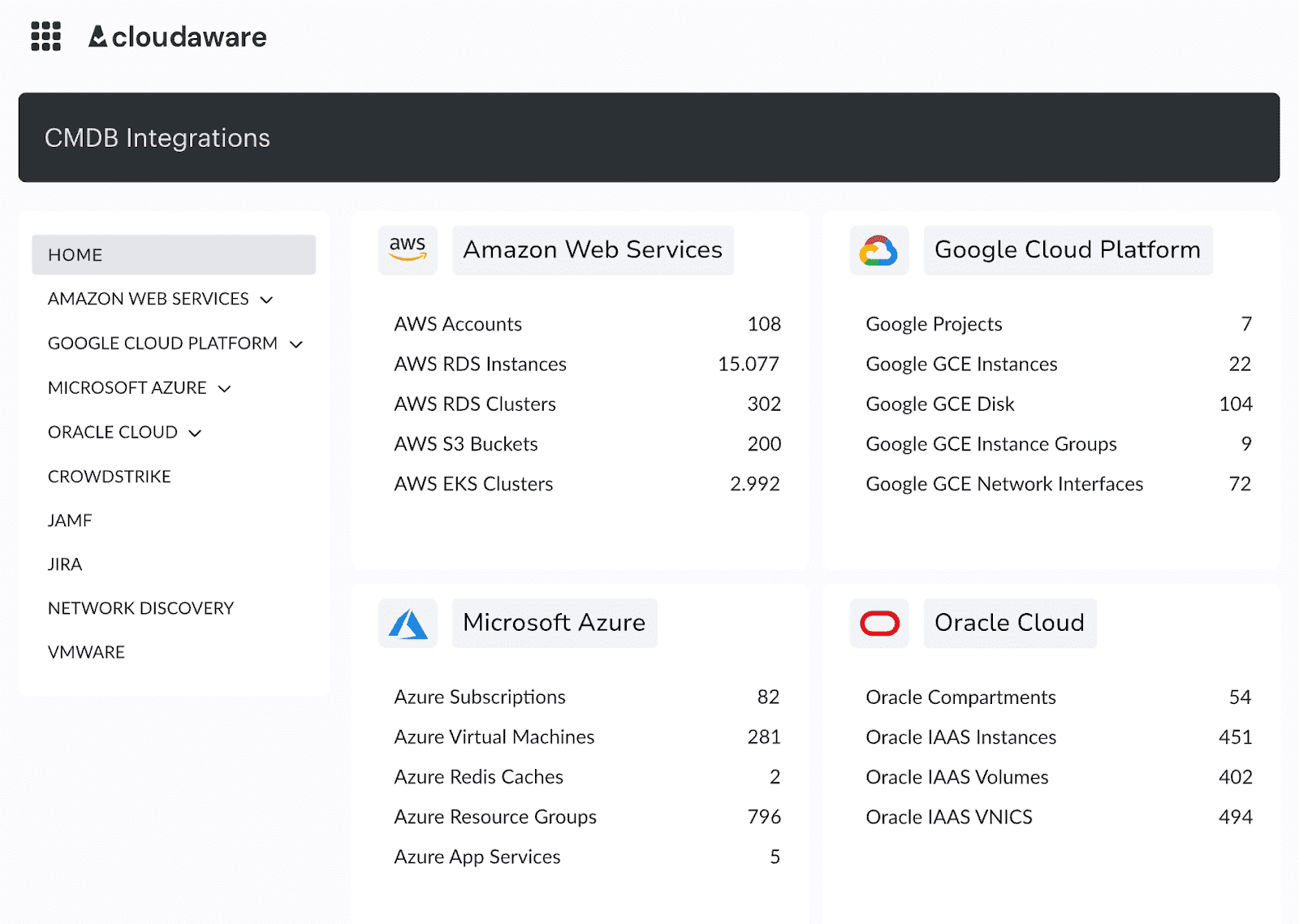Open the Azure Resource Groups row
Screen dimensions: 1299x924
(588, 817)
